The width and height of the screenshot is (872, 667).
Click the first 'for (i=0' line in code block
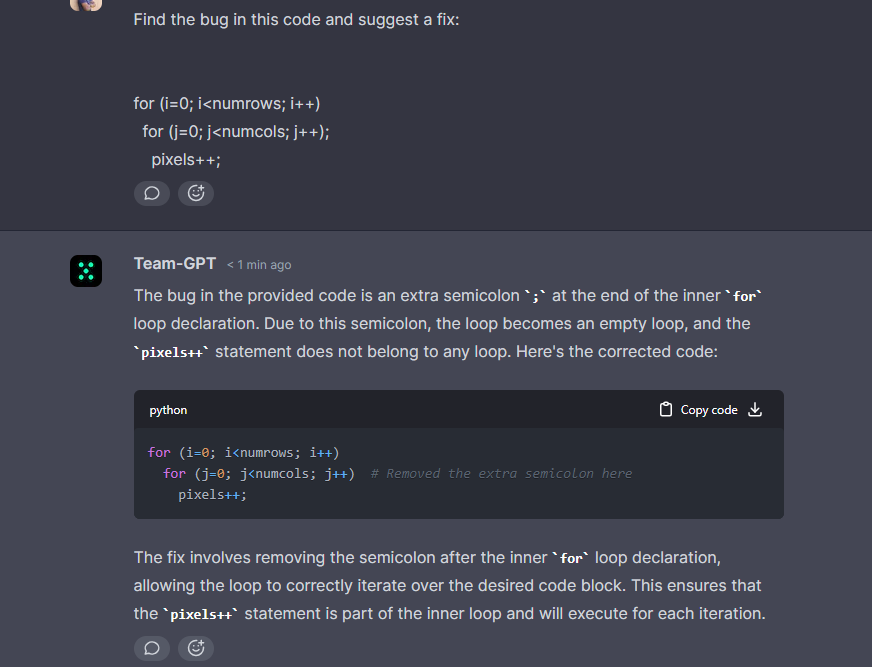[243, 453]
